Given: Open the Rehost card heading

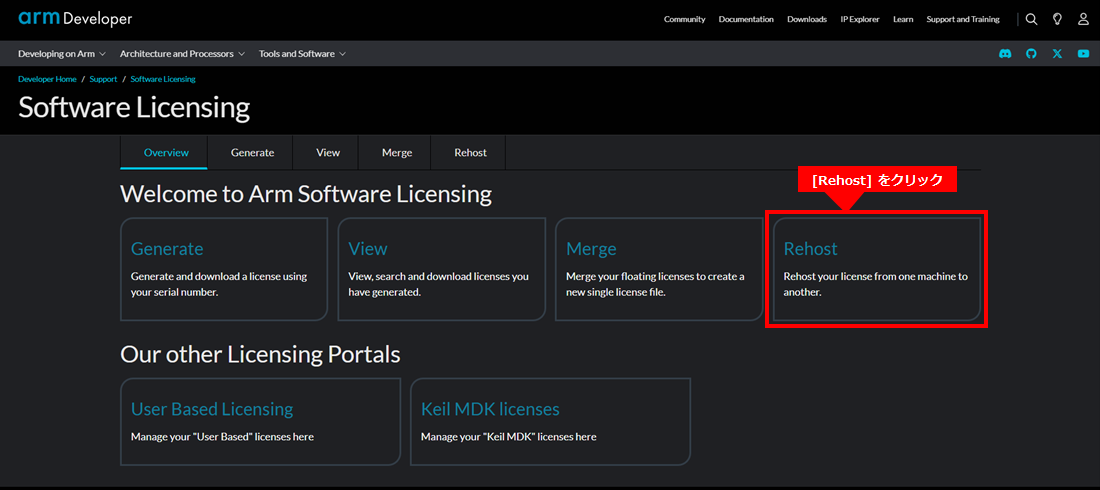Looking at the screenshot, I should 810,249.
